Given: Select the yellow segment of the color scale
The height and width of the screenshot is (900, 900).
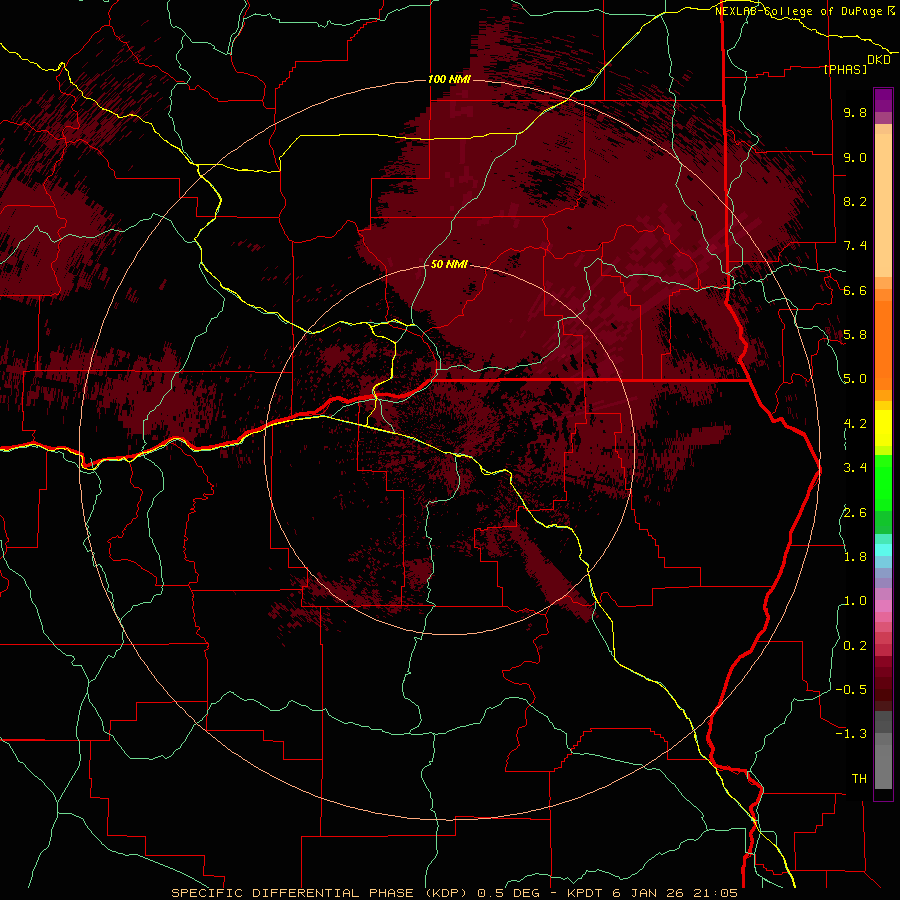Looking at the screenshot, I should click(883, 428).
